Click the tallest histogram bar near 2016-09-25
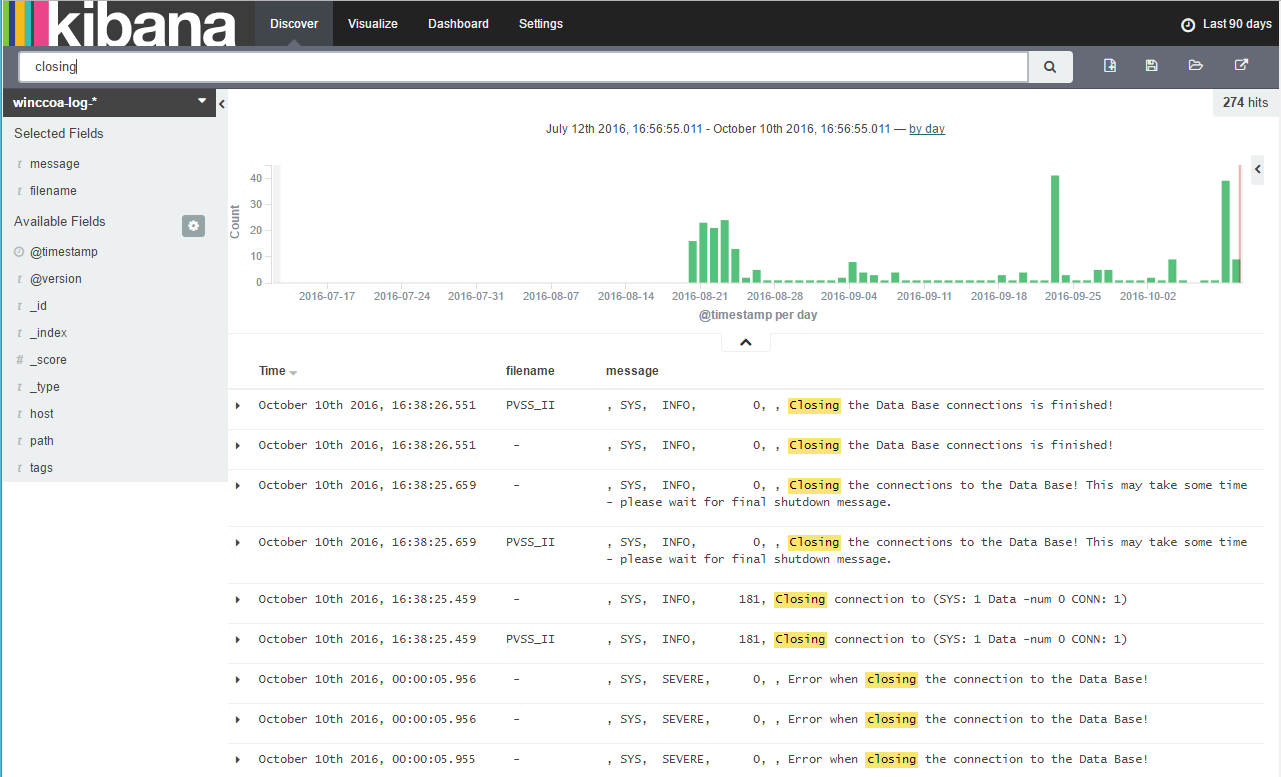Image resolution: width=1281 pixels, height=777 pixels. pyautogui.click(x=1055, y=229)
